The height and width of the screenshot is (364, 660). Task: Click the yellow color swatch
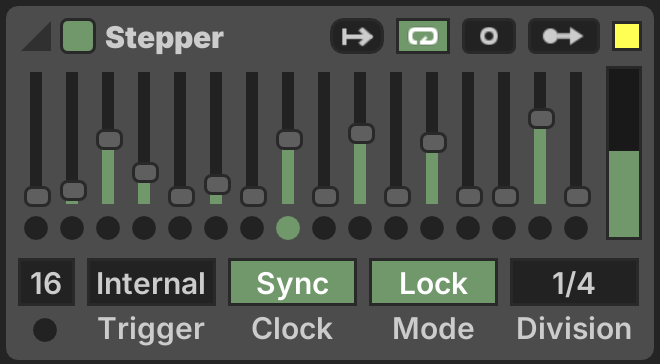[627, 36]
